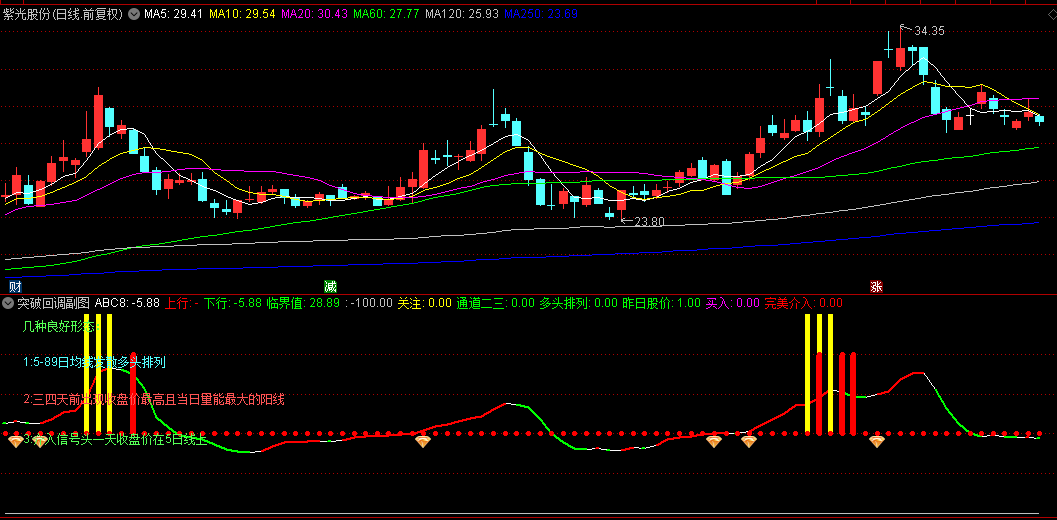
Task: Select the 临界值: 28.89 value
Action: pyautogui.click(x=303, y=303)
